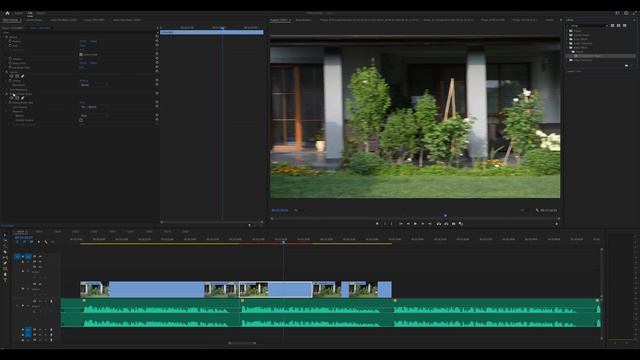The height and width of the screenshot is (360, 640).
Task: Open Workspaces menu icon at top right
Action: 617,13
